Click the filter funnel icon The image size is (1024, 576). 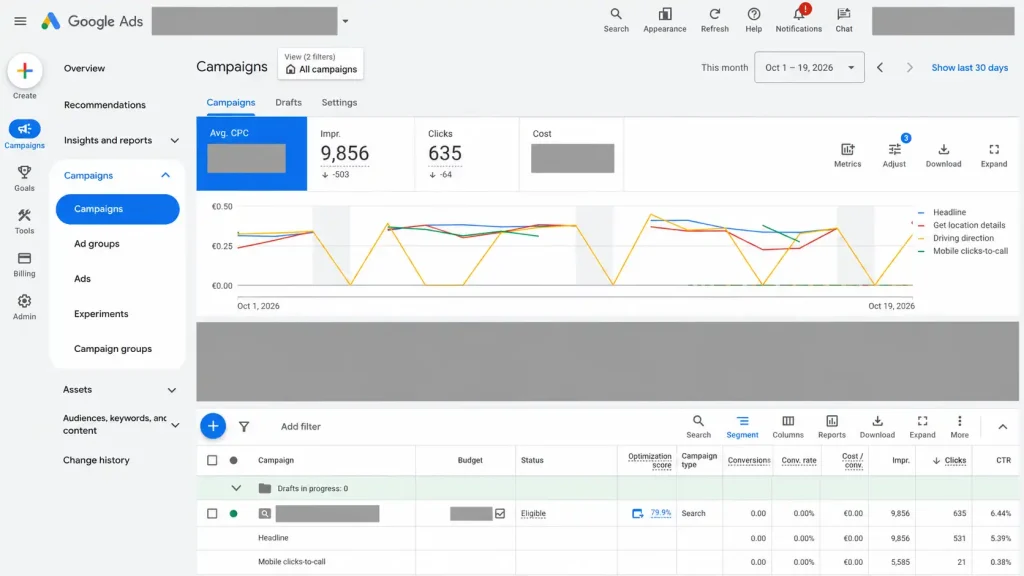click(244, 426)
